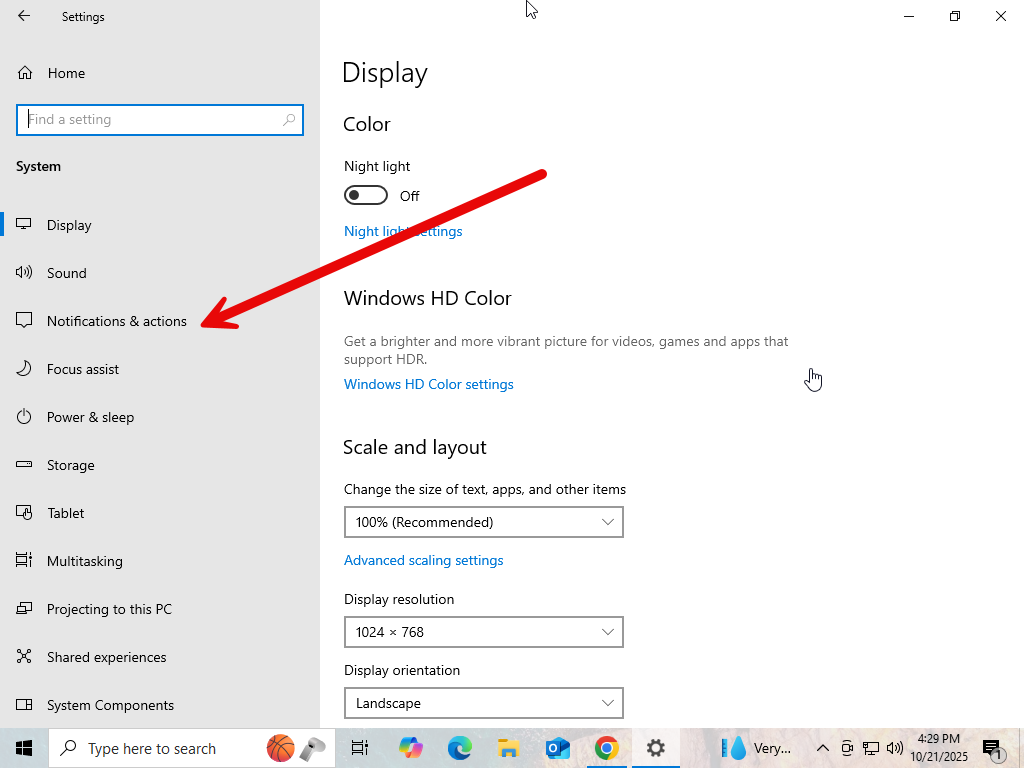The width and height of the screenshot is (1024, 768).
Task: Click the Focus assist moon icon
Action: click(25, 369)
